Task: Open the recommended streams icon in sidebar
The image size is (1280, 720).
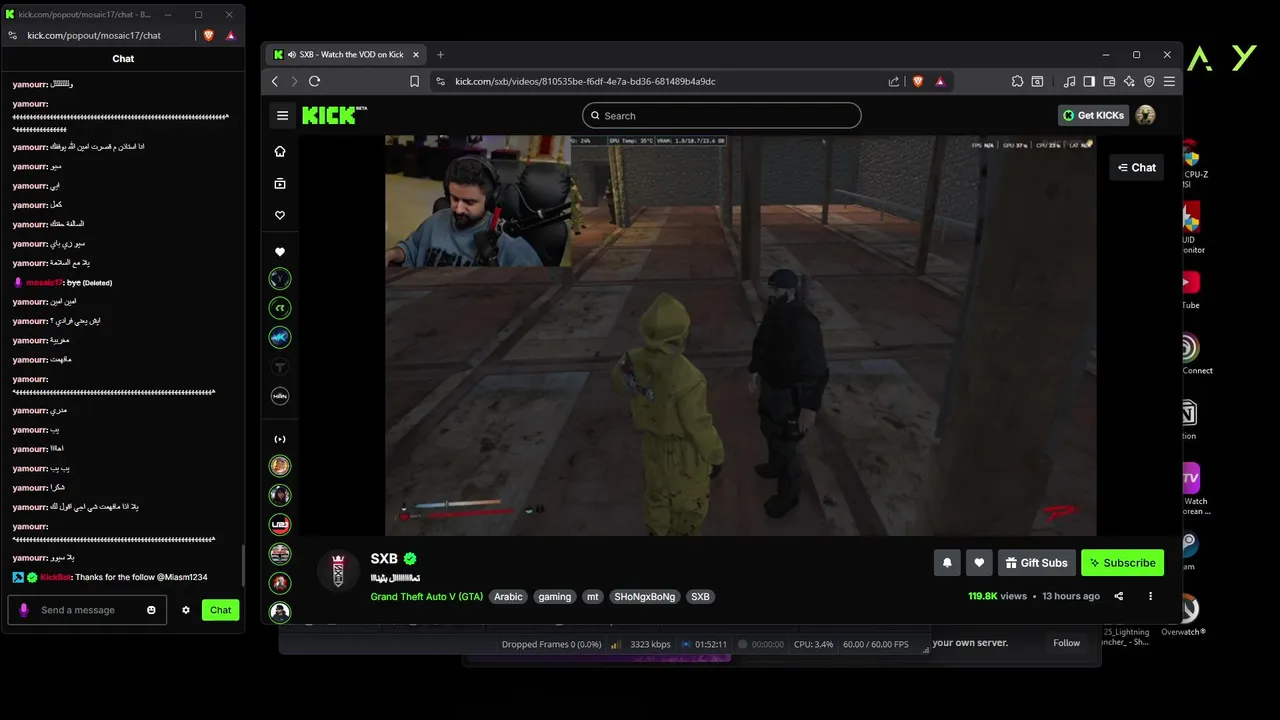Action: click(280, 439)
